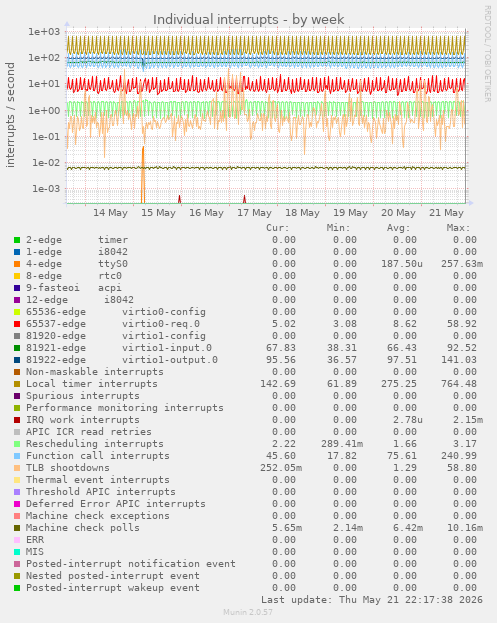Image resolution: width=497 pixels, height=623 pixels.
Task: Click the Local timer interrupts color swatch
Action: pyautogui.click(x=17, y=384)
